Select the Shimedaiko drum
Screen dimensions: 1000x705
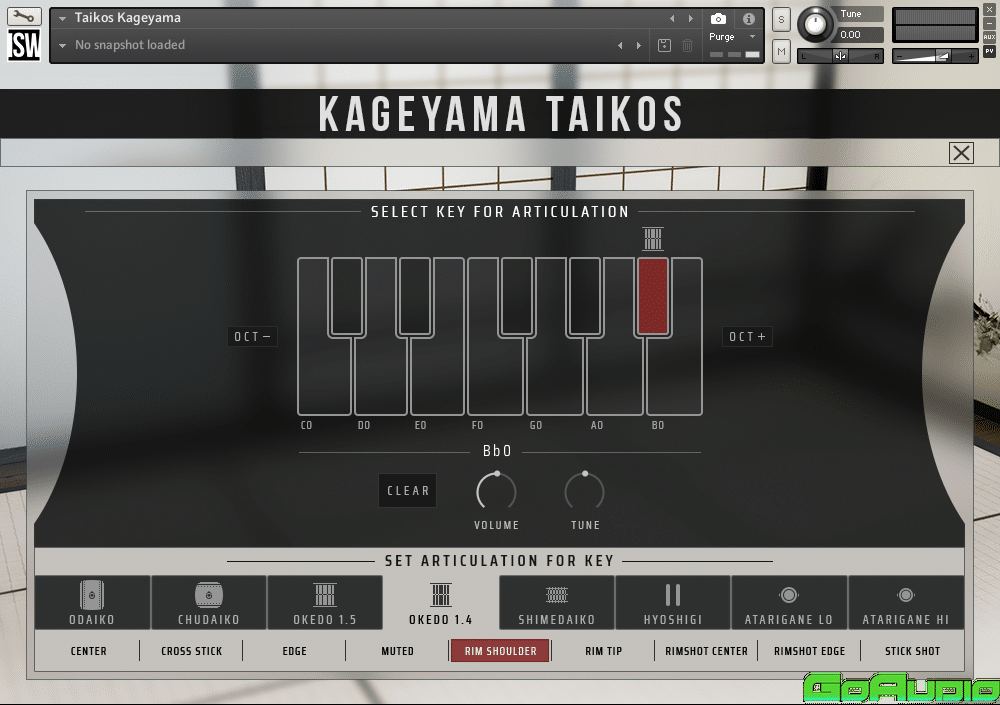point(557,602)
